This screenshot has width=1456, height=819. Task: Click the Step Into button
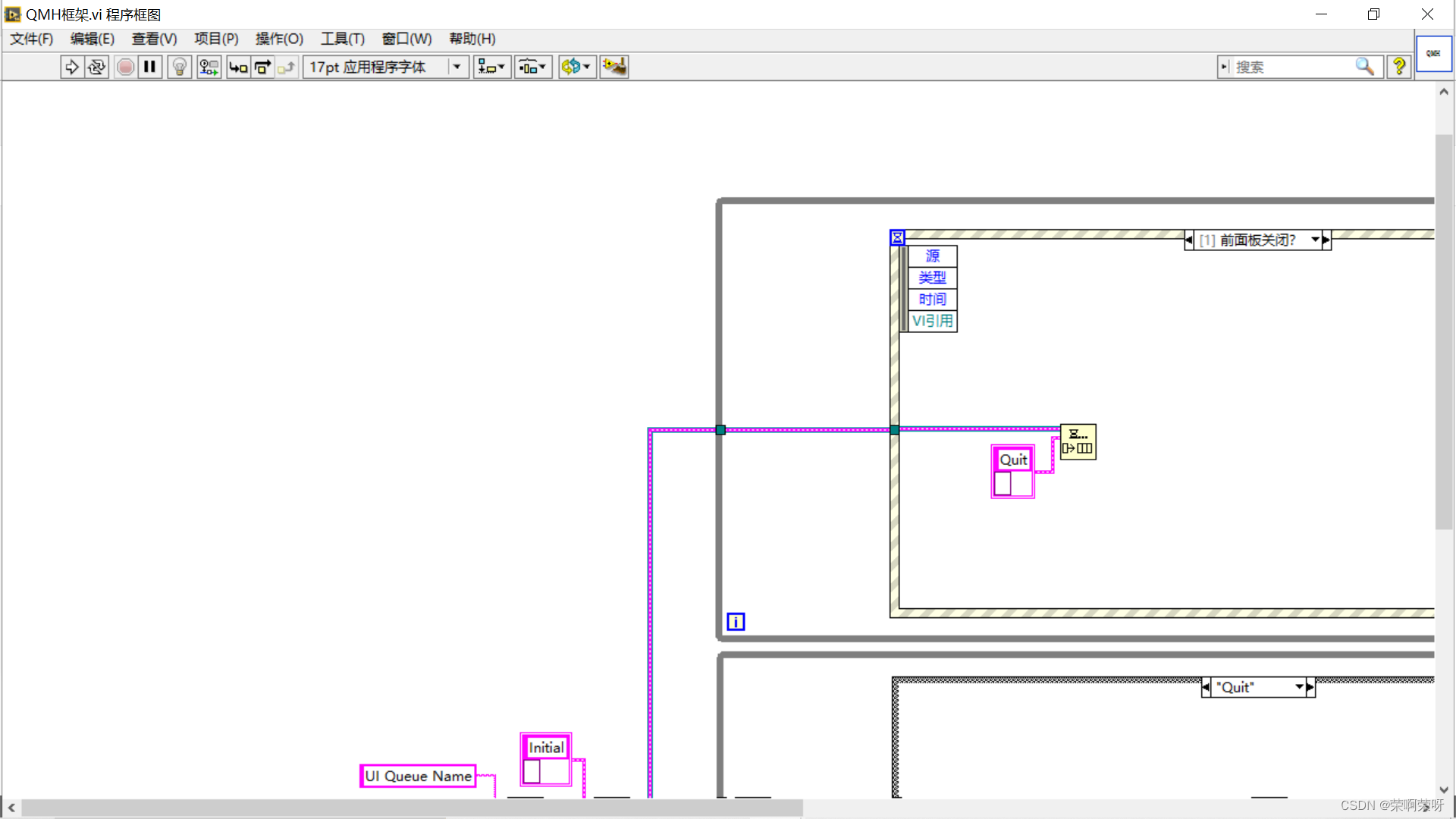coord(238,67)
